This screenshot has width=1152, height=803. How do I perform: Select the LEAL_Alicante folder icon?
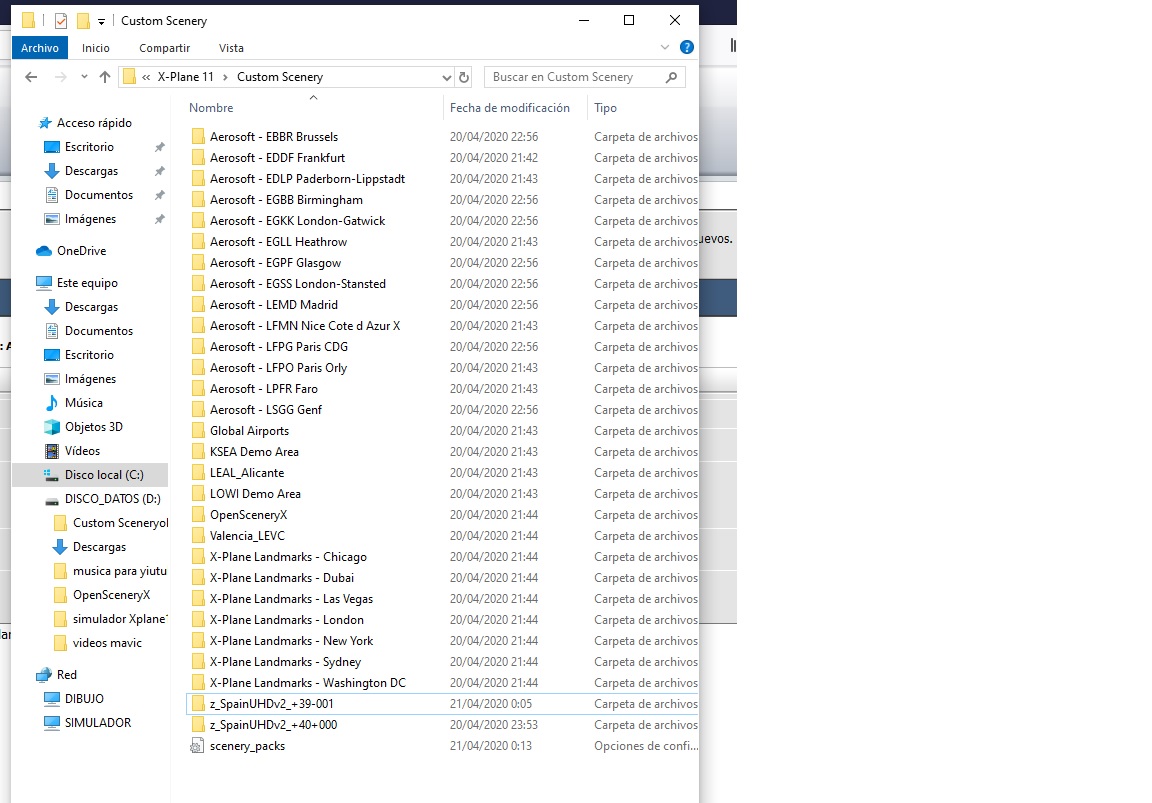coord(198,473)
